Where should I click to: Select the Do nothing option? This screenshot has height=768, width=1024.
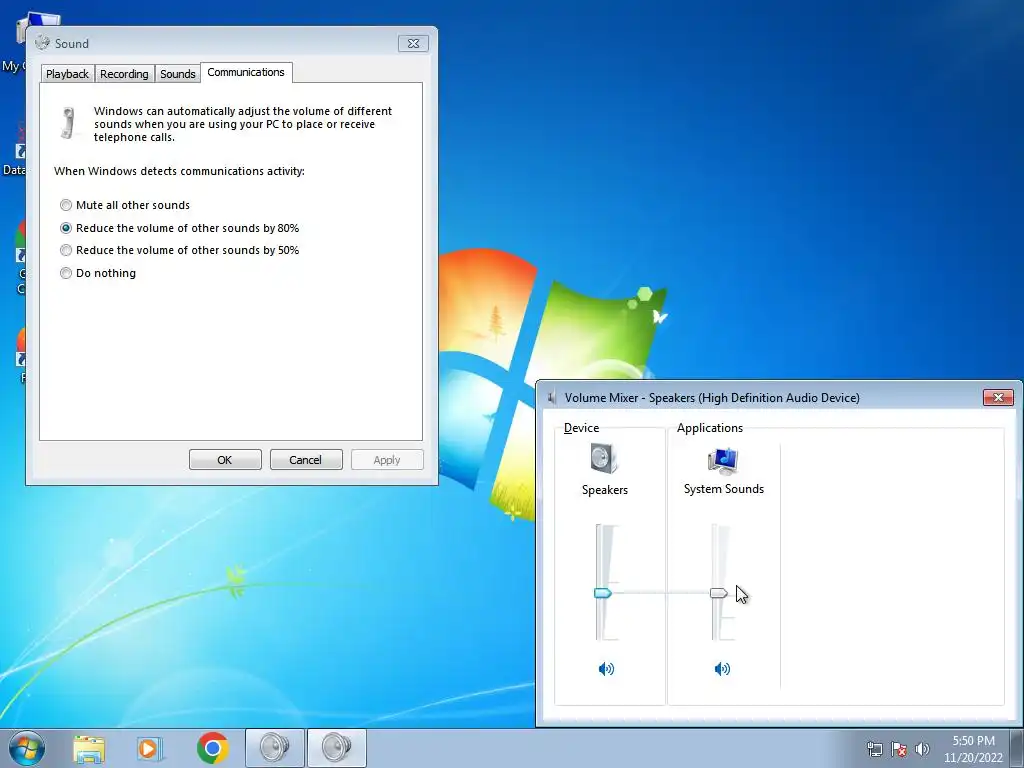pos(98,273)
